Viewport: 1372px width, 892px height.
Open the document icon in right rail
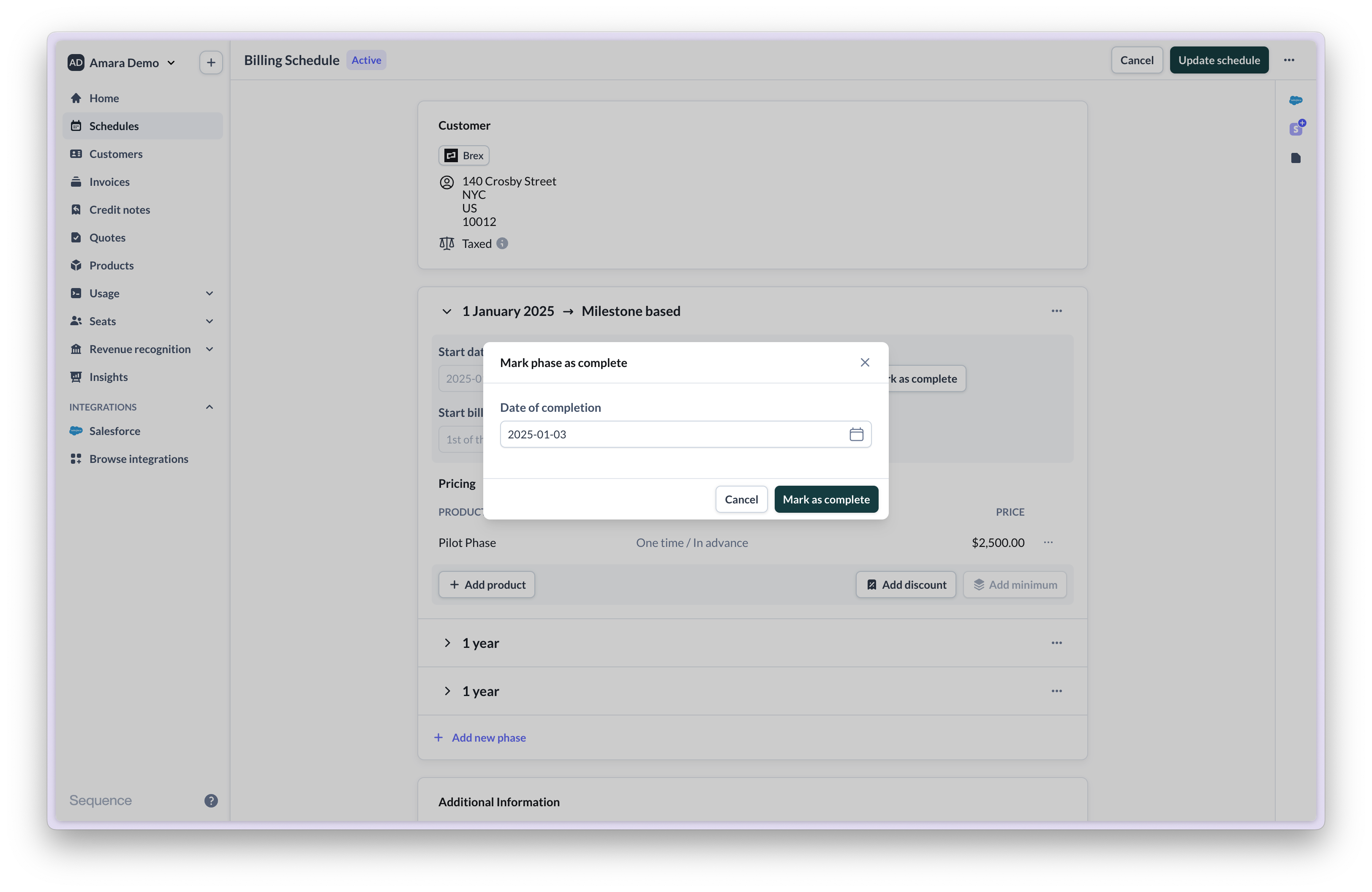coord(1295,158)
